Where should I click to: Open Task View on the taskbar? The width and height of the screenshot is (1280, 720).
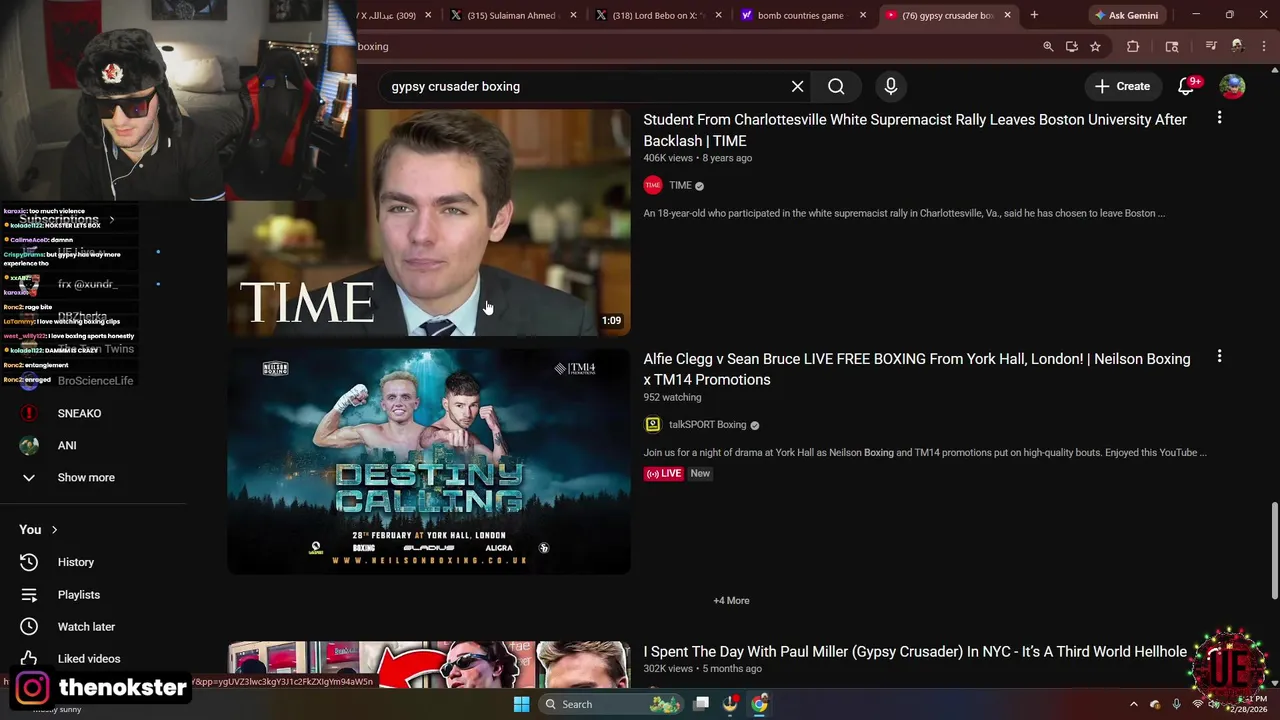(x=702, y=704)
